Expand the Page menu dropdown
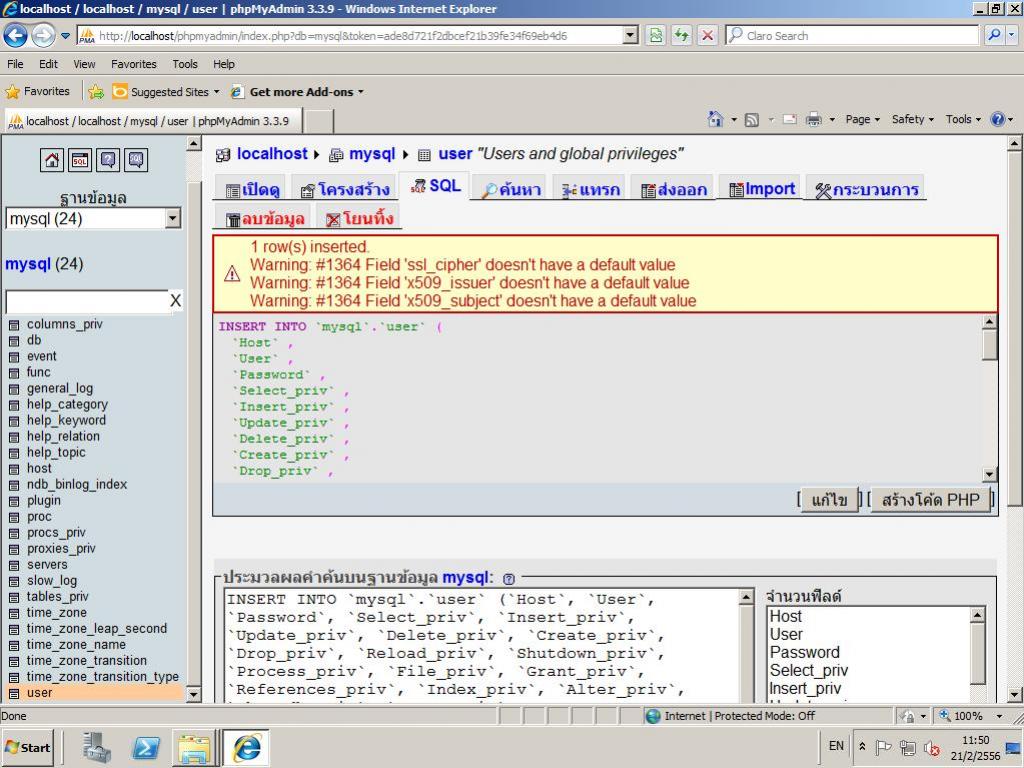Image resolution: width=1024 pixels, height=768 pixels. click(863, 120)
